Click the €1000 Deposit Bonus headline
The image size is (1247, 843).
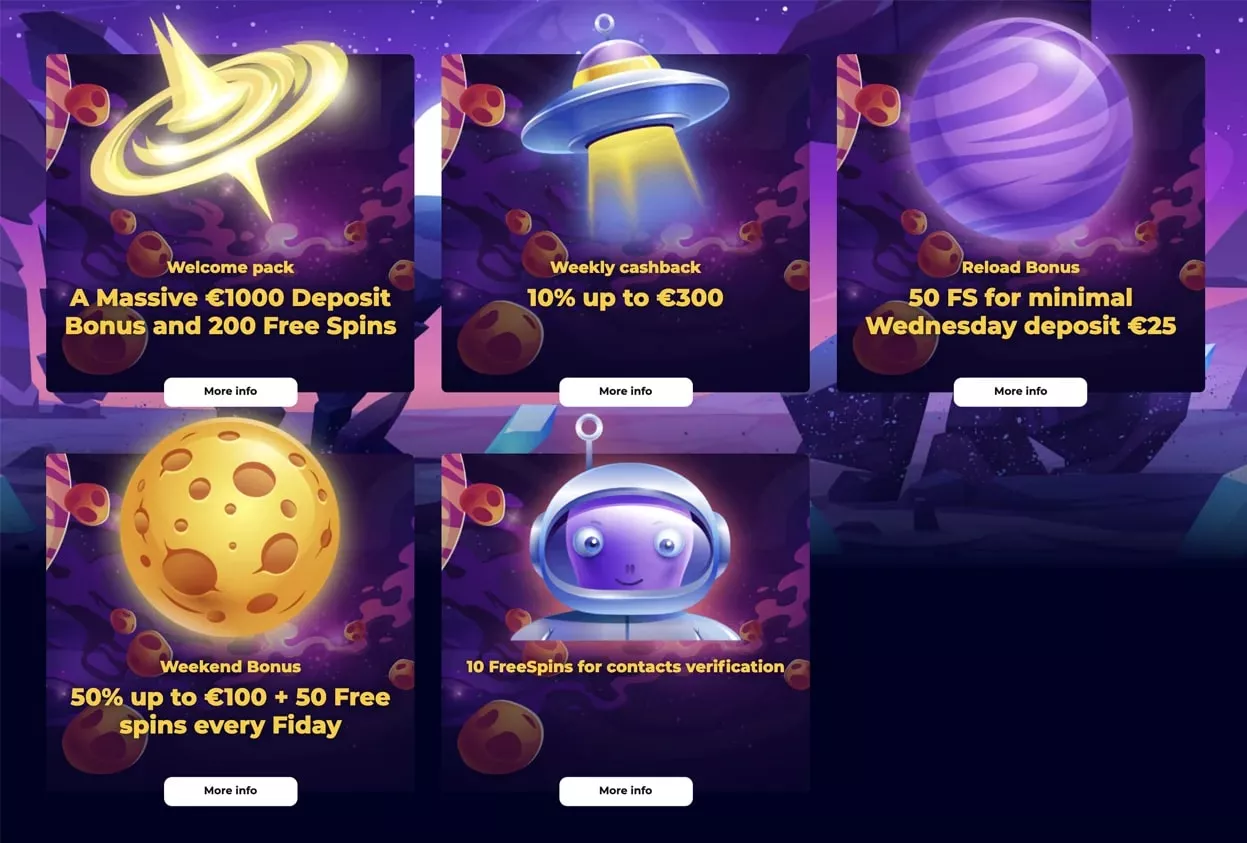click(230, 312)
